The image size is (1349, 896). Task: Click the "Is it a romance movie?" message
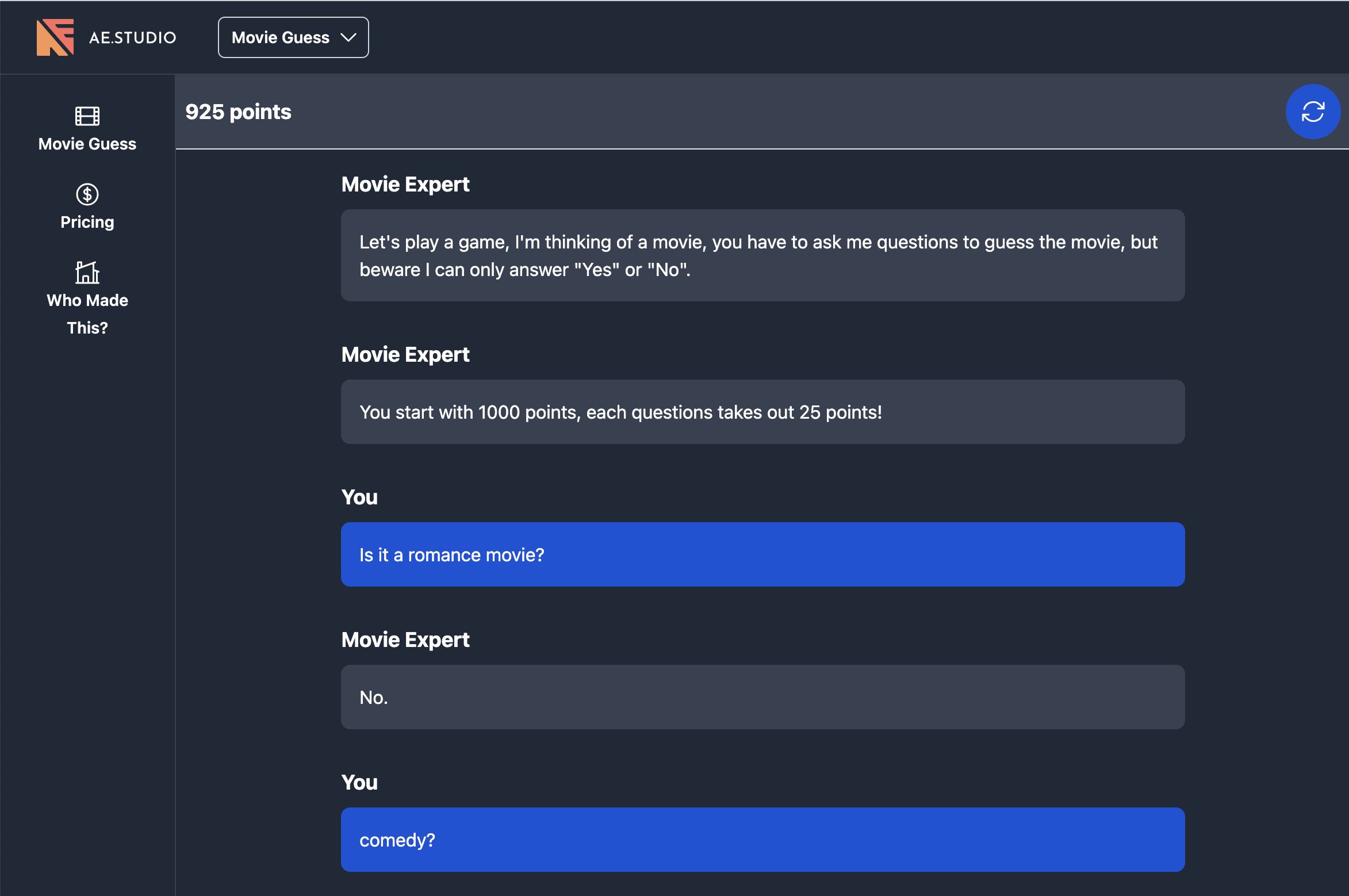point(762,554)
